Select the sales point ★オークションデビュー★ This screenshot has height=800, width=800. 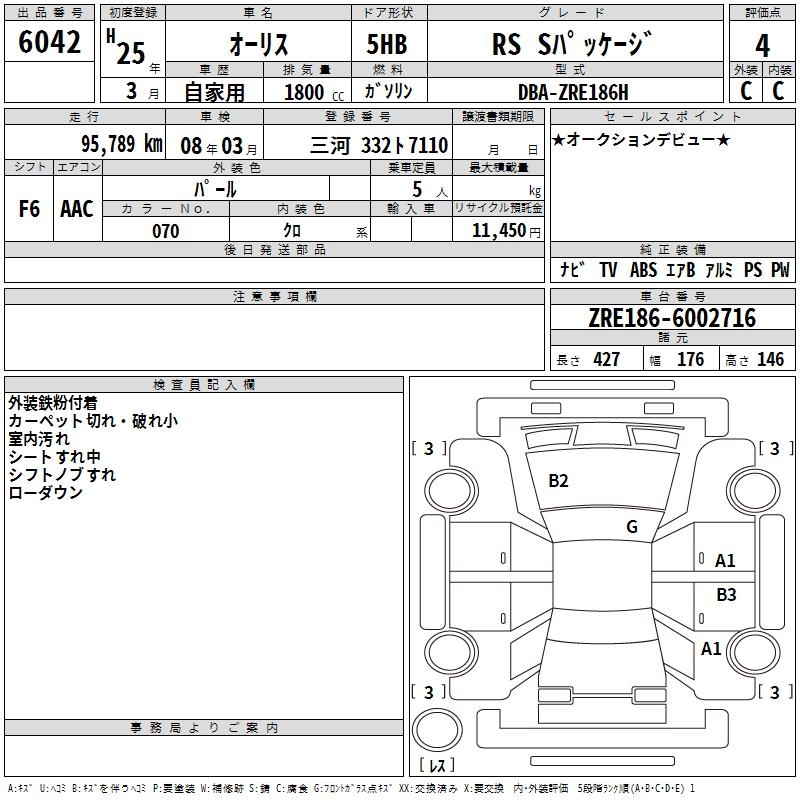(x=641, y=139)
